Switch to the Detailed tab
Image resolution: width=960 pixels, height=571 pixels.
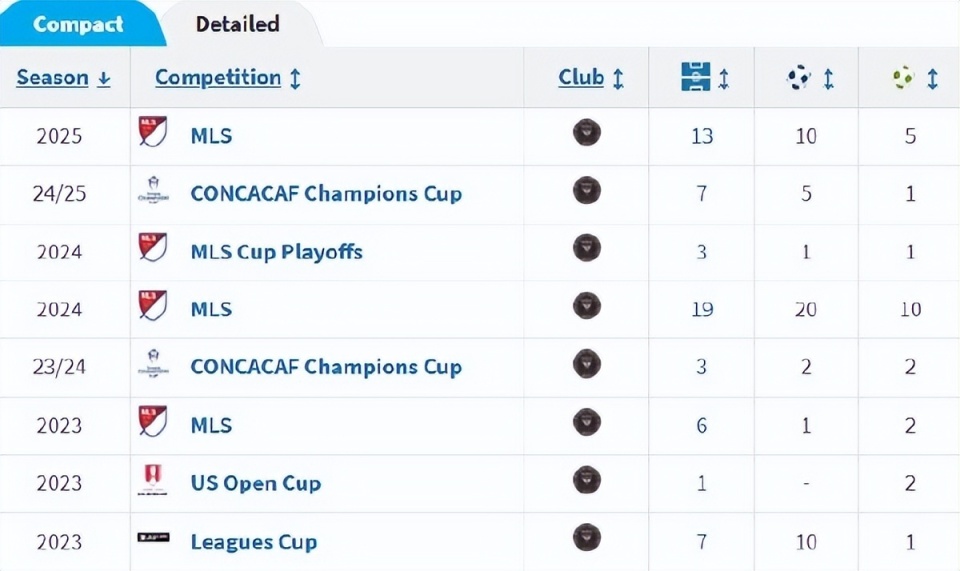coord(238,24)
